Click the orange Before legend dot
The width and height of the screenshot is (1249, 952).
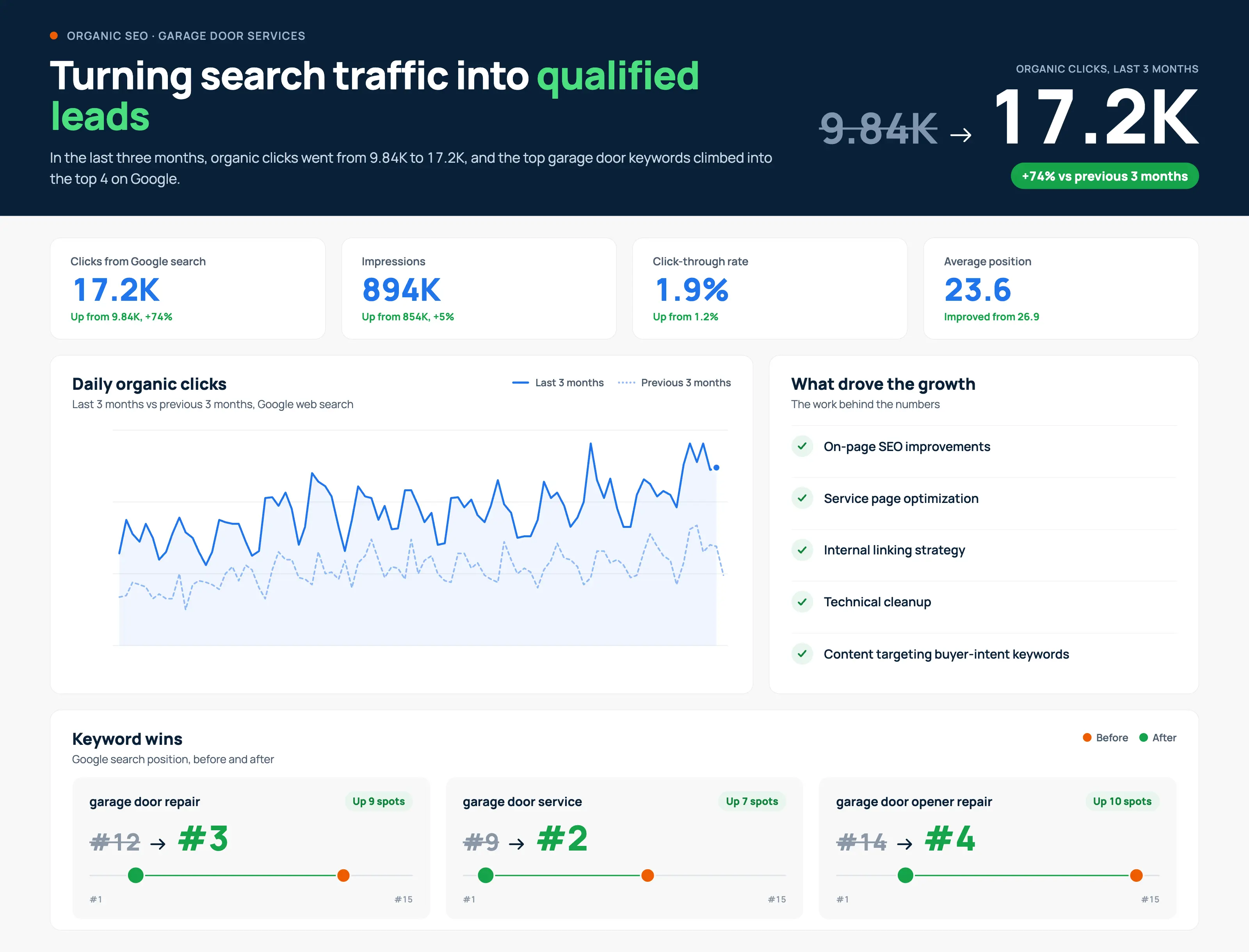coord(1087,737)
